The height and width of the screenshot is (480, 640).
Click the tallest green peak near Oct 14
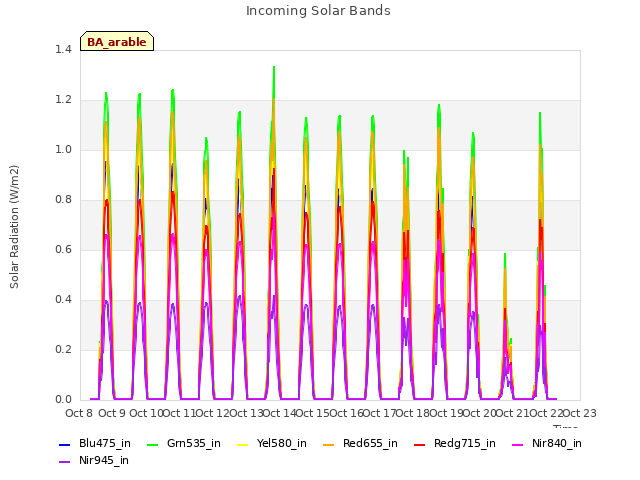[x=274, y=67]
